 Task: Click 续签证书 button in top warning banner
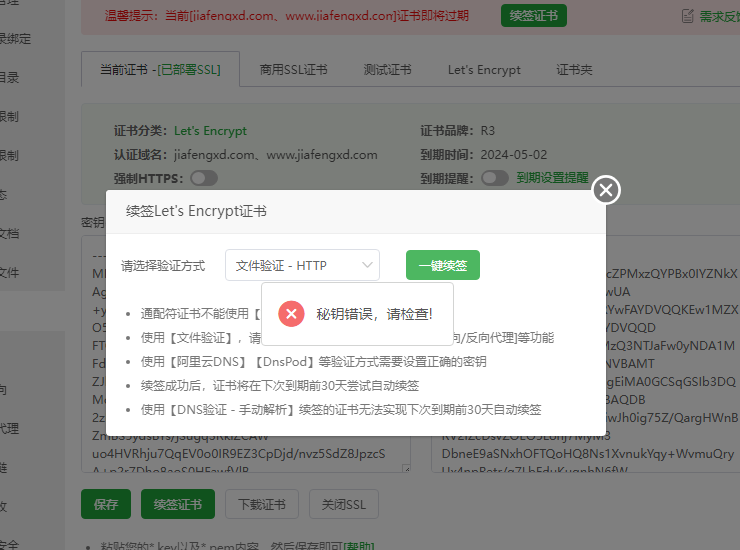(x=534, y=16)
